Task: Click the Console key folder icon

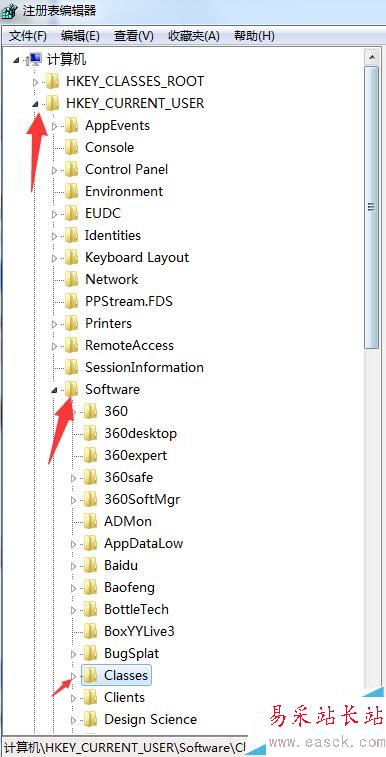Action: (71, 147)
